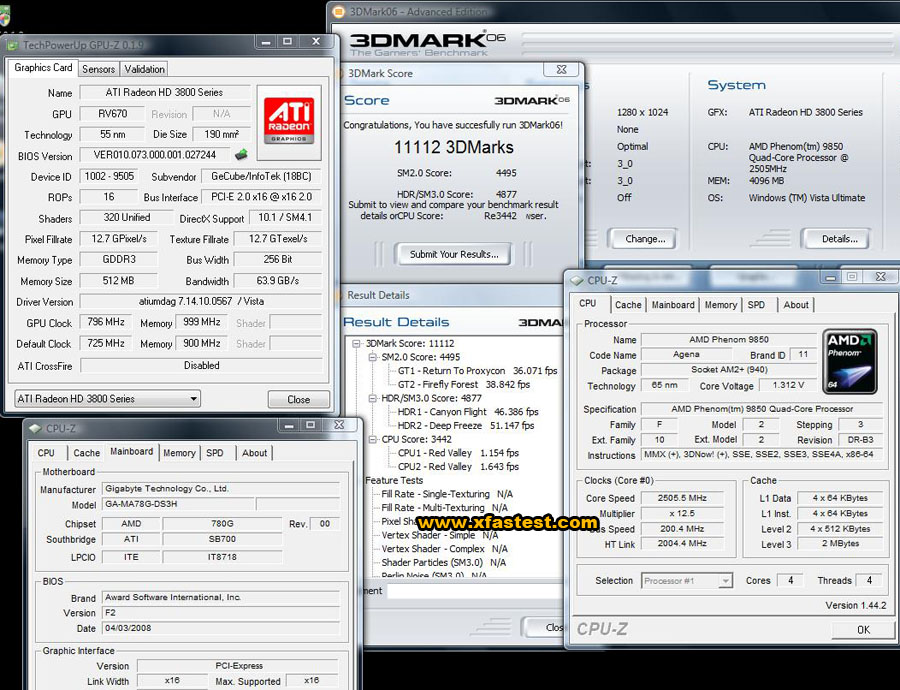Open SPD tab in CPU-Z processor window

tap(756, 305)
